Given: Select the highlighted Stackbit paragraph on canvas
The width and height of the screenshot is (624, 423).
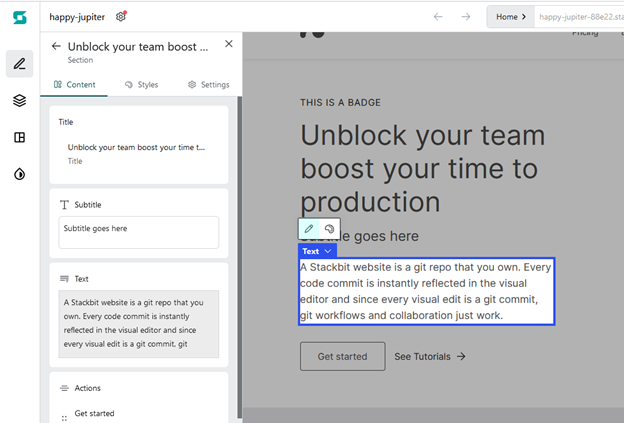Looking at the screenshot, I should pyautogui.click(x=426, y=291).
